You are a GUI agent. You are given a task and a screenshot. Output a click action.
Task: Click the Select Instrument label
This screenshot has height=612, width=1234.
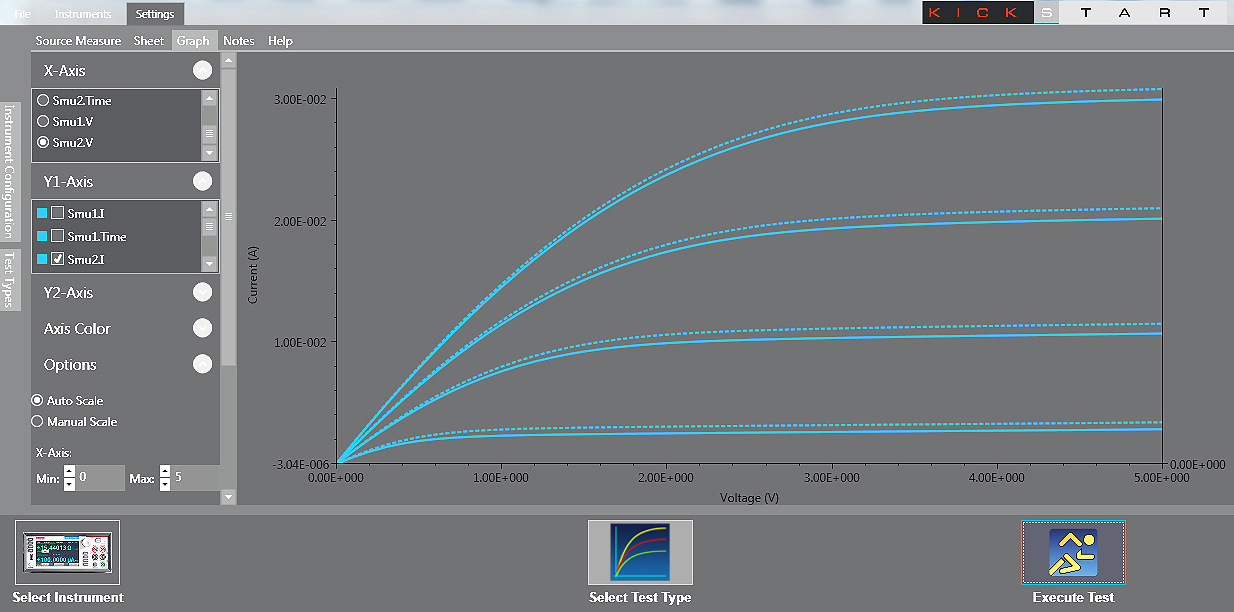tap(68, 597)
